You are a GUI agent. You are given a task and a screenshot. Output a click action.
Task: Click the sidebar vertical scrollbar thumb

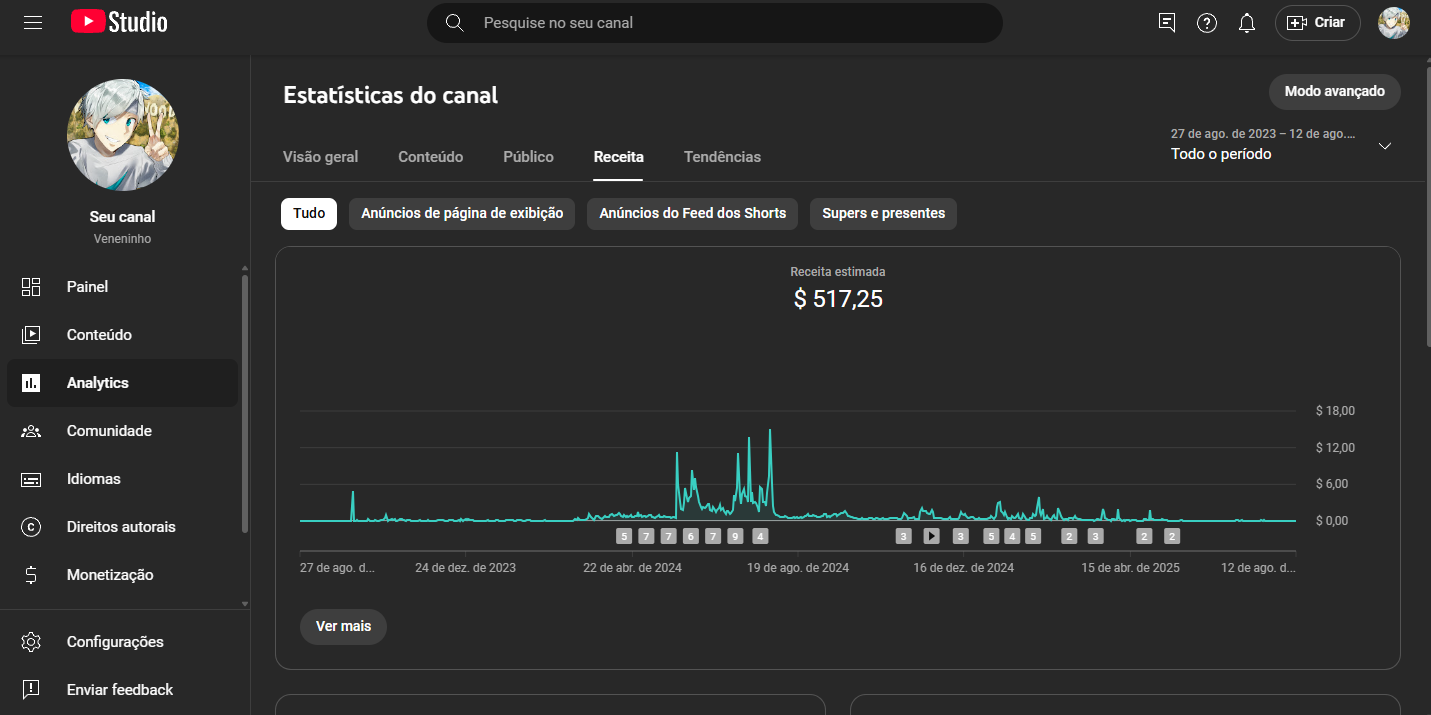[245, 404]
